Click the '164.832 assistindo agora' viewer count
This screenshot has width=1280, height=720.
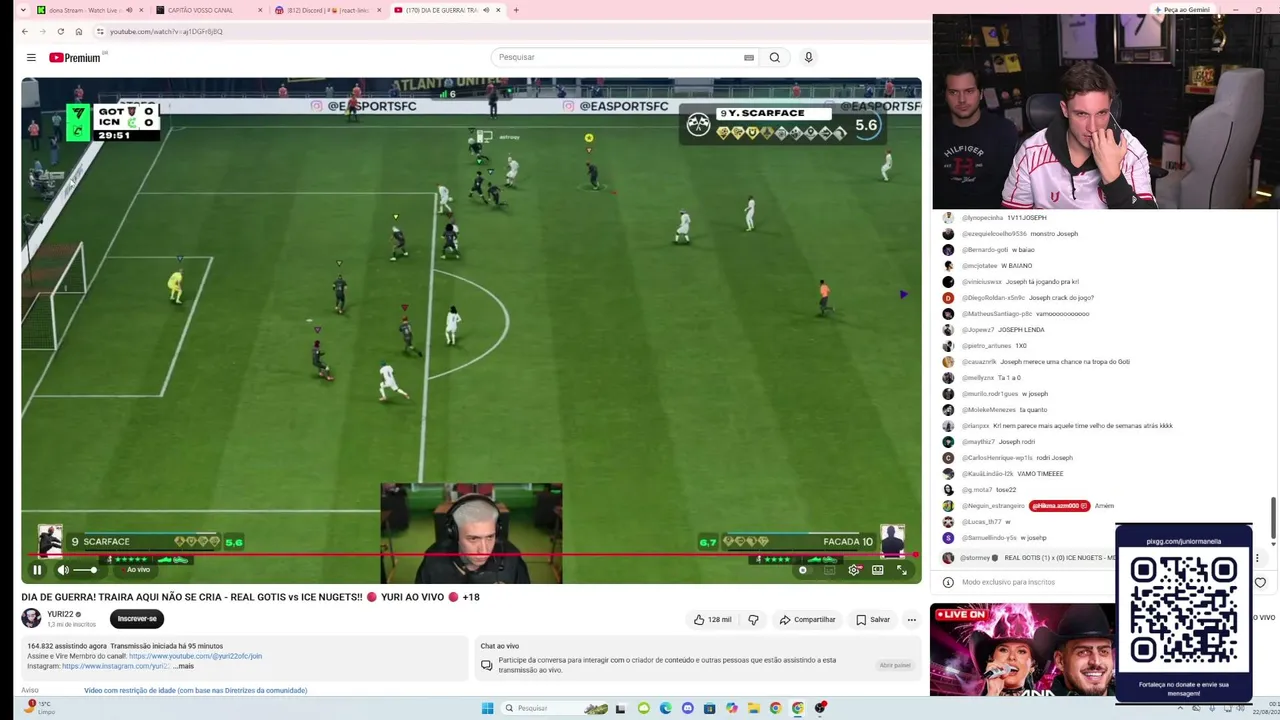[x=67, y=646]
